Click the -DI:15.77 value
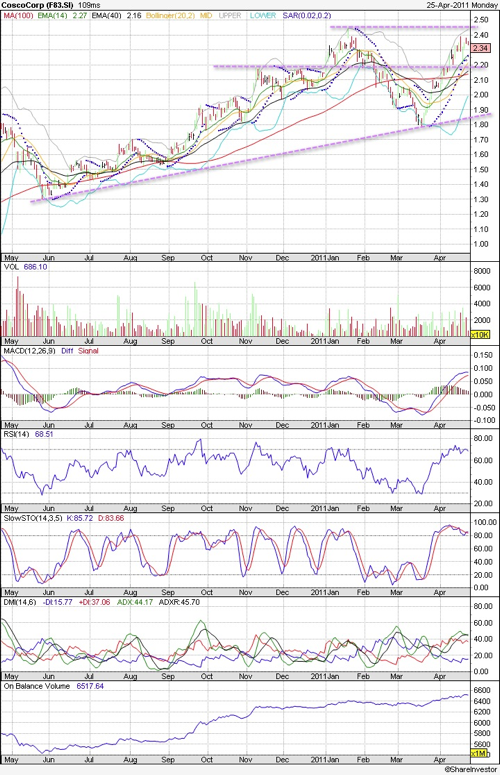This screenshot has height=775, width=500. (57, 603)
